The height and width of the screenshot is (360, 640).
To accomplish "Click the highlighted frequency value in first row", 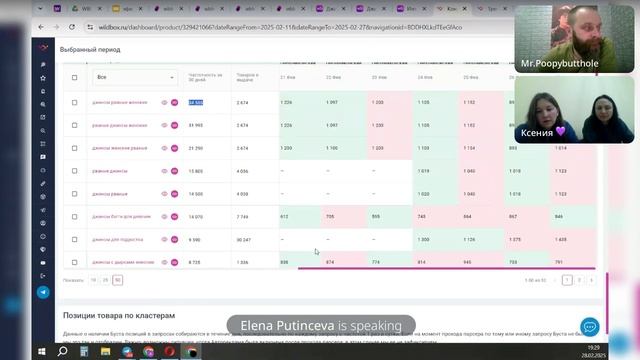I will pyautogui.click(x=196, y=102).
